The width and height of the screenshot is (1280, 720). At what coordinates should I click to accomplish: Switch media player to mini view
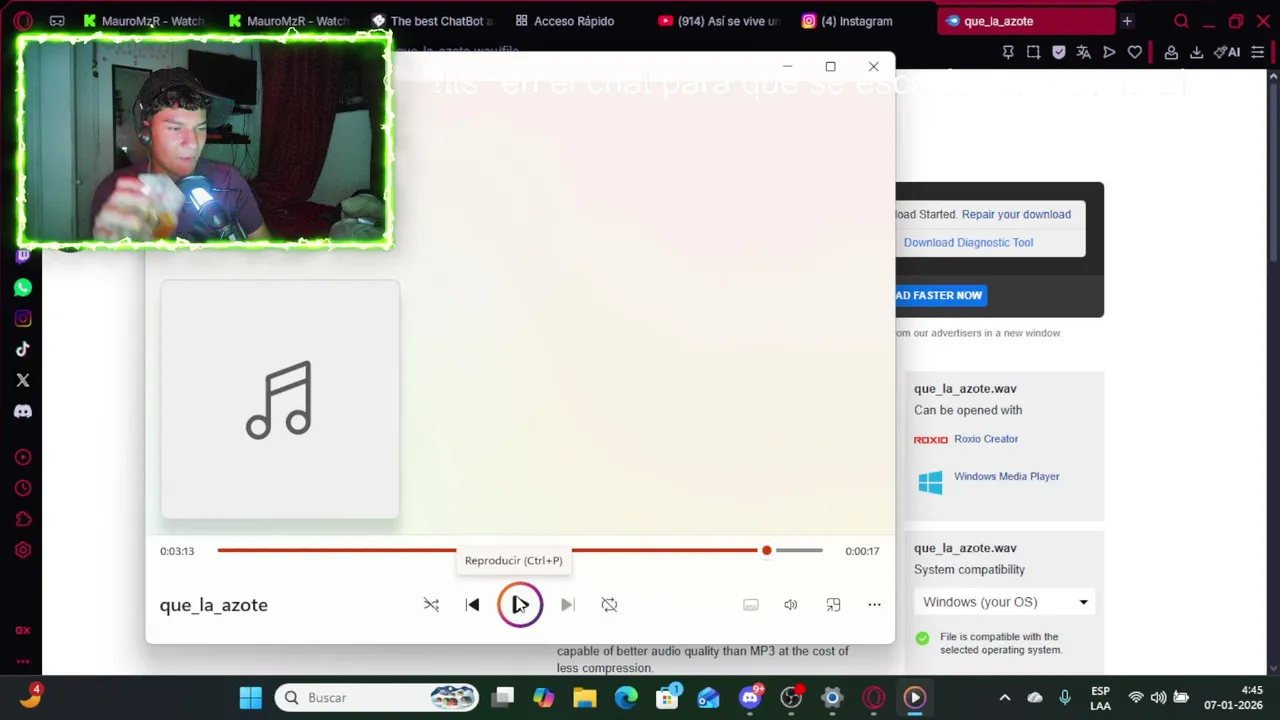833,604
